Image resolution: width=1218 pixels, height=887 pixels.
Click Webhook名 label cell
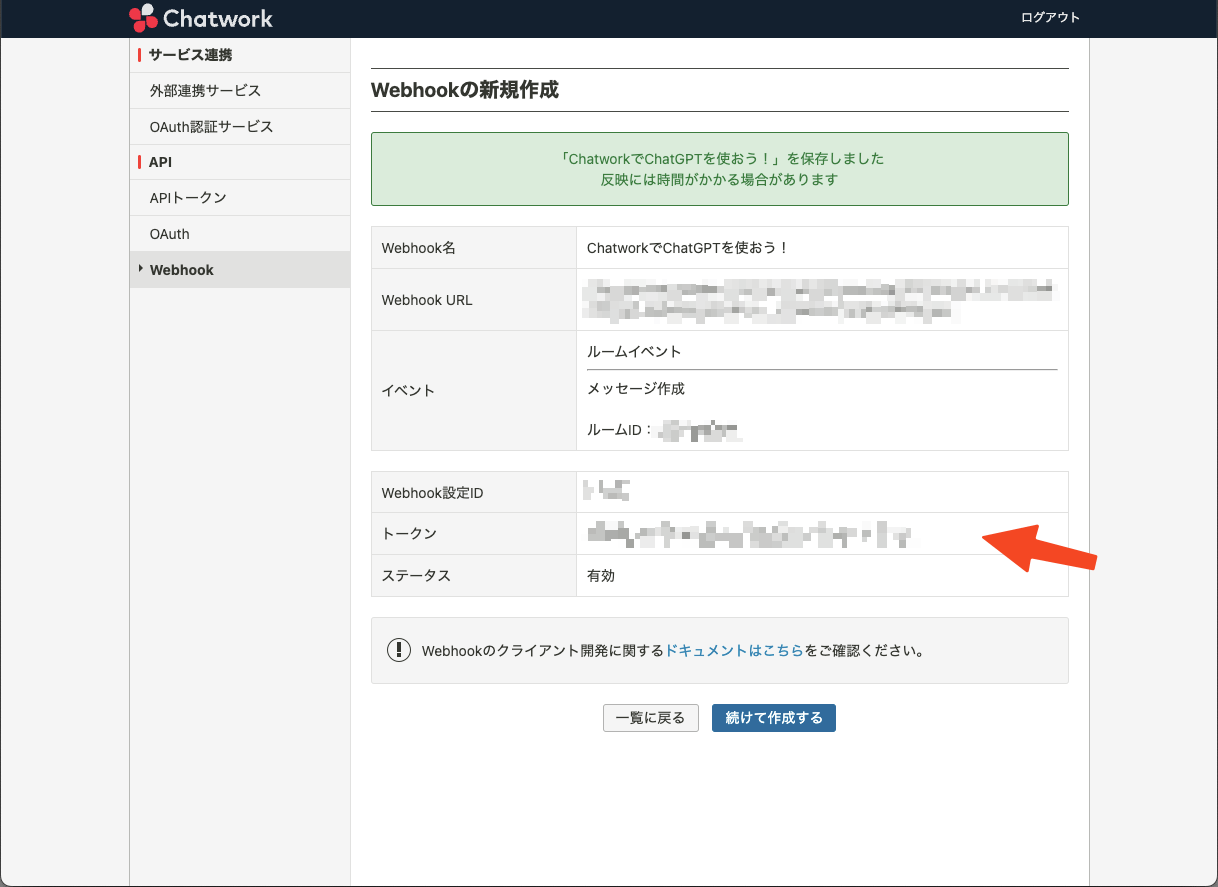[x=474, y=248]
